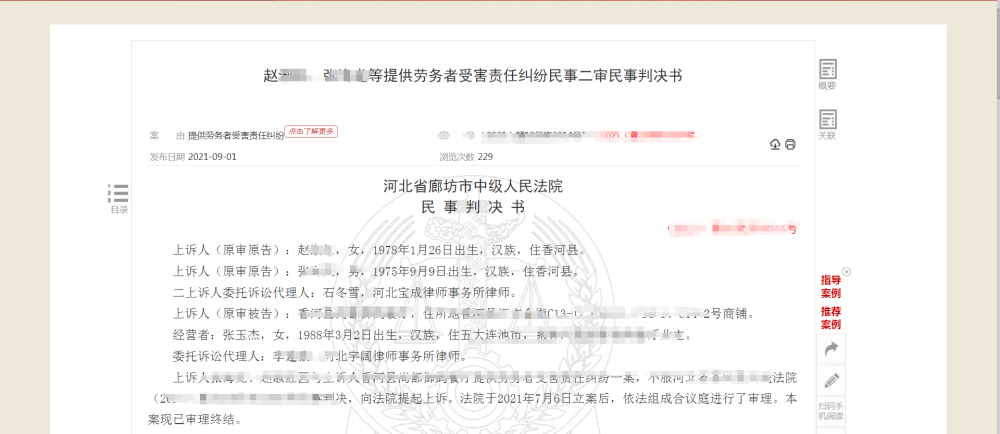Click the 点击了解更多 button
This screenshot has width=1000, height=434.
coord(311,131)
